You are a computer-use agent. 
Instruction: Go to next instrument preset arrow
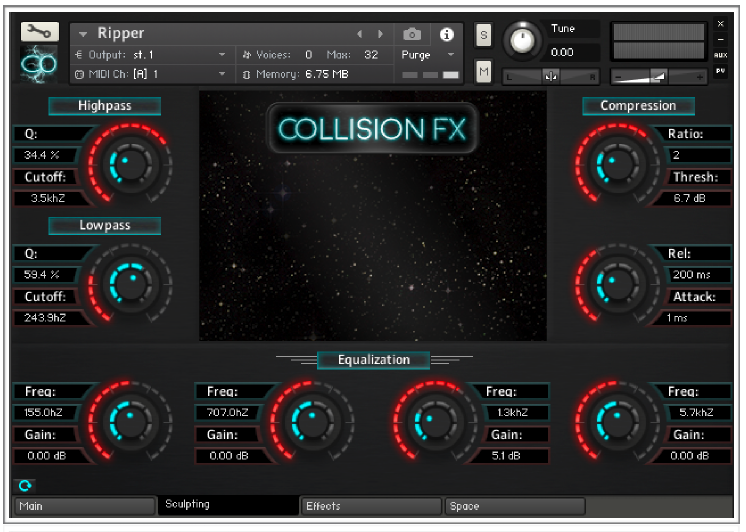[x=380, y=34]
